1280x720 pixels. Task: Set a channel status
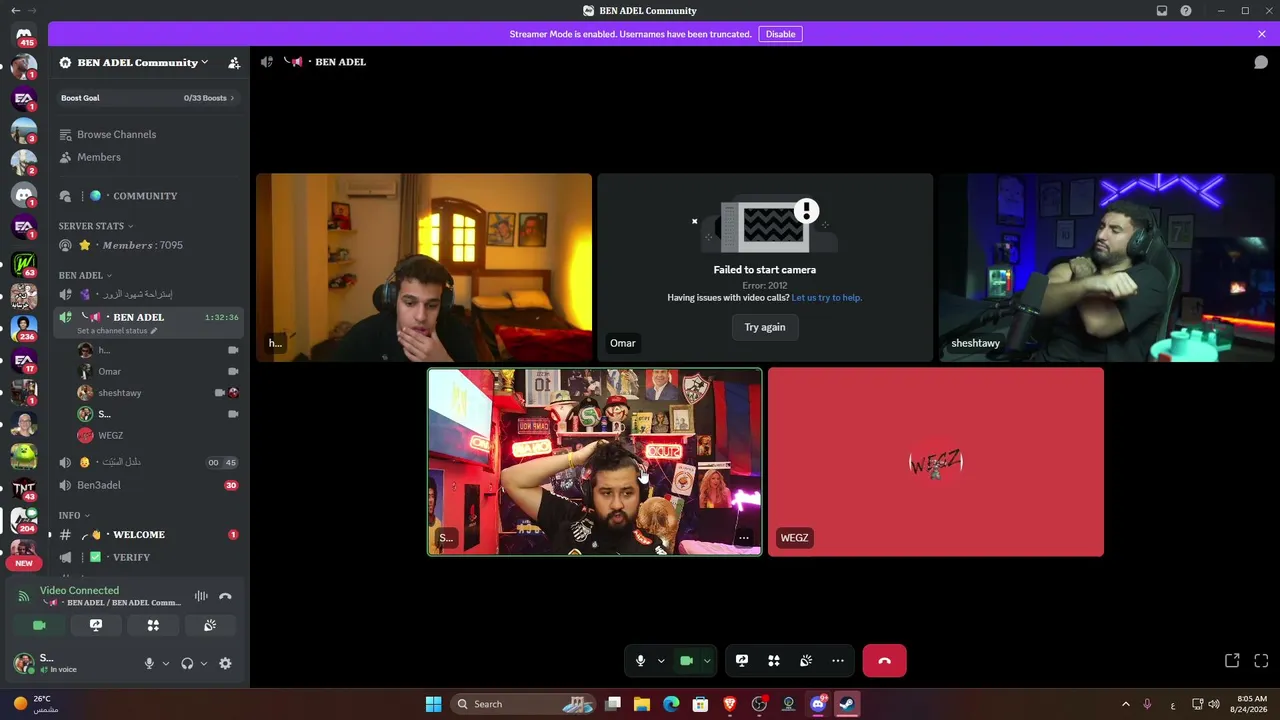[x=117, y=331]
